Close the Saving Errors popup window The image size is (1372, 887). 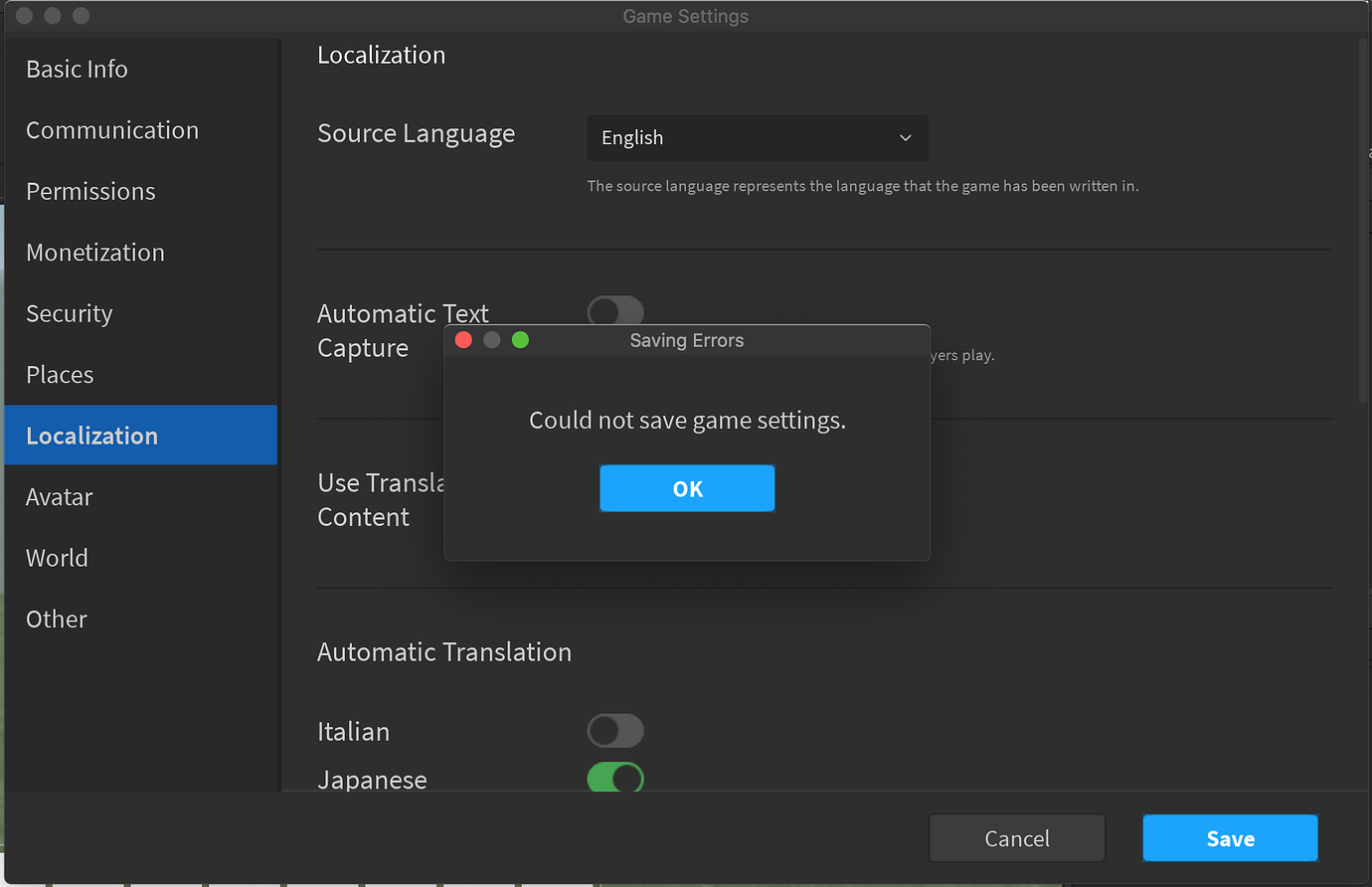[463, 339]
